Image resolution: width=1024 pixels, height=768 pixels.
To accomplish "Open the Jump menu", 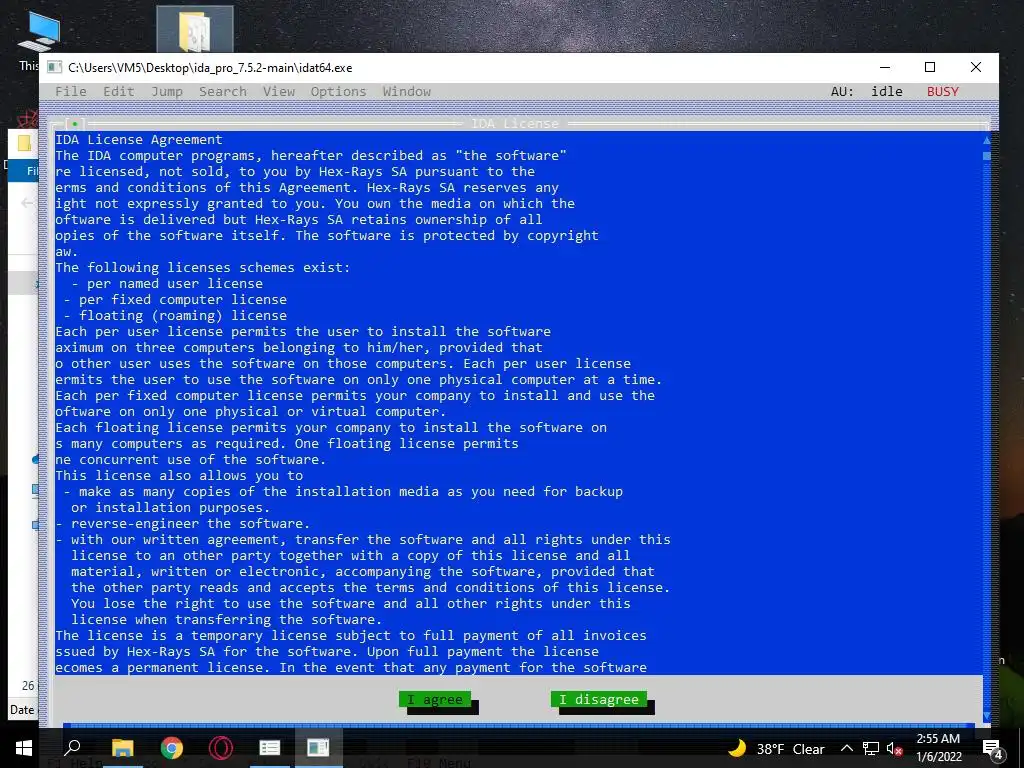I will [167, 91].
